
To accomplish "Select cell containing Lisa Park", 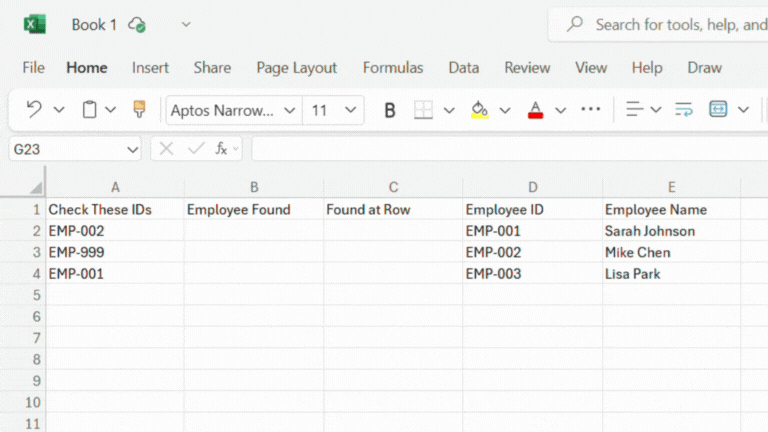I will (672, 274).
